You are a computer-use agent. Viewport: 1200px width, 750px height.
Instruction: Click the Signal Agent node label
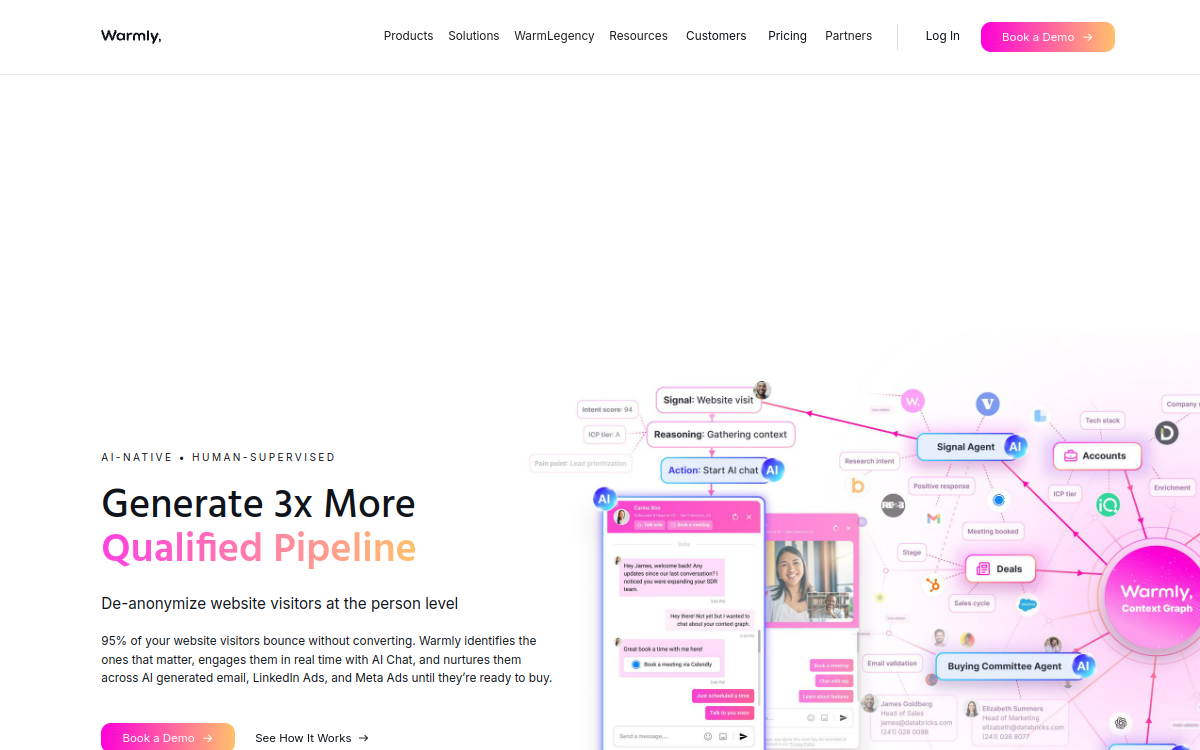click(965, 447)
